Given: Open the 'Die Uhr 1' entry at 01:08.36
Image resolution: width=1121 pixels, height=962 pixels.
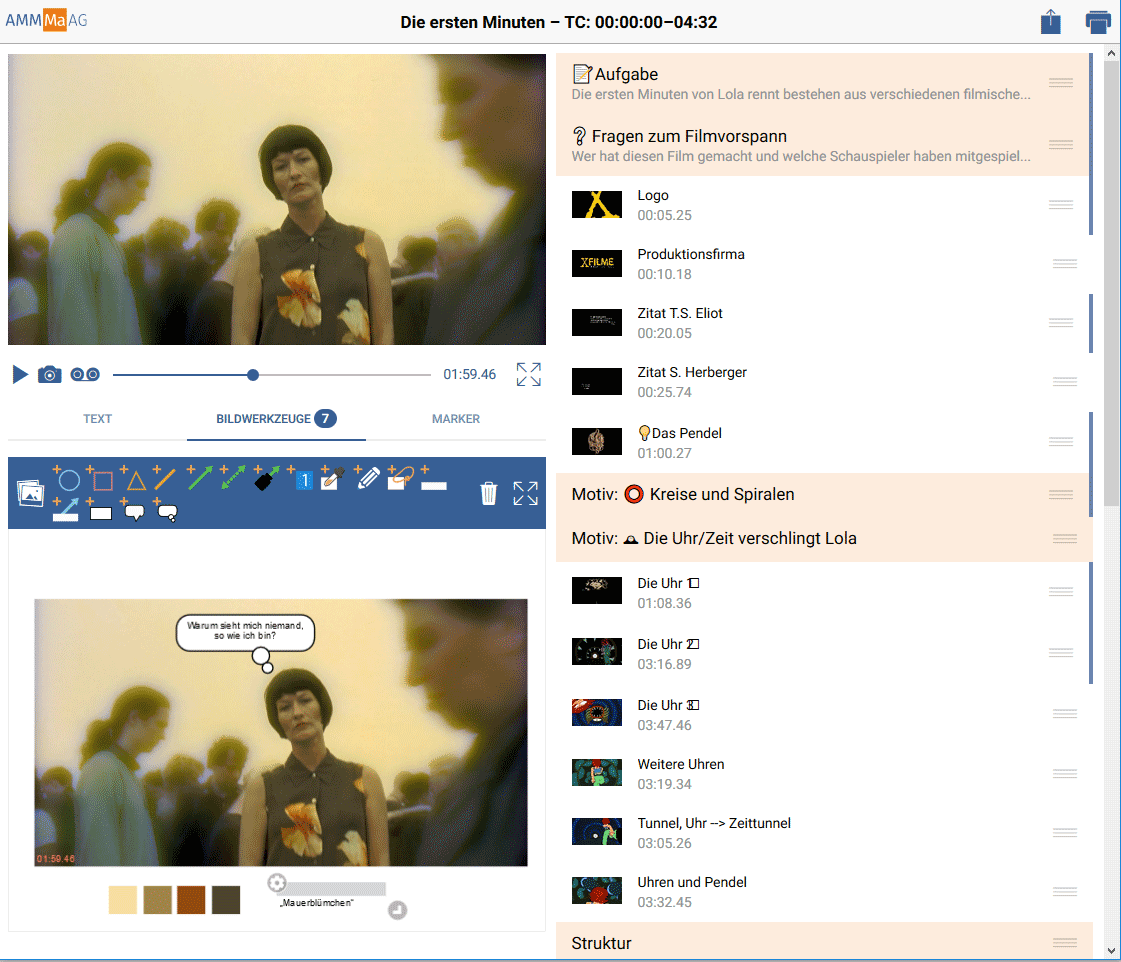Looking at the screenshot, I should pos(822,592).
